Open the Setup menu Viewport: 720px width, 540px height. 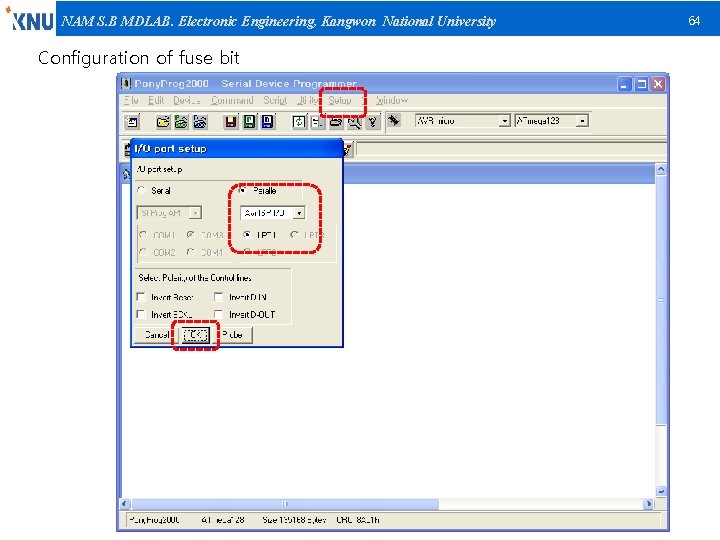(340, 100)
